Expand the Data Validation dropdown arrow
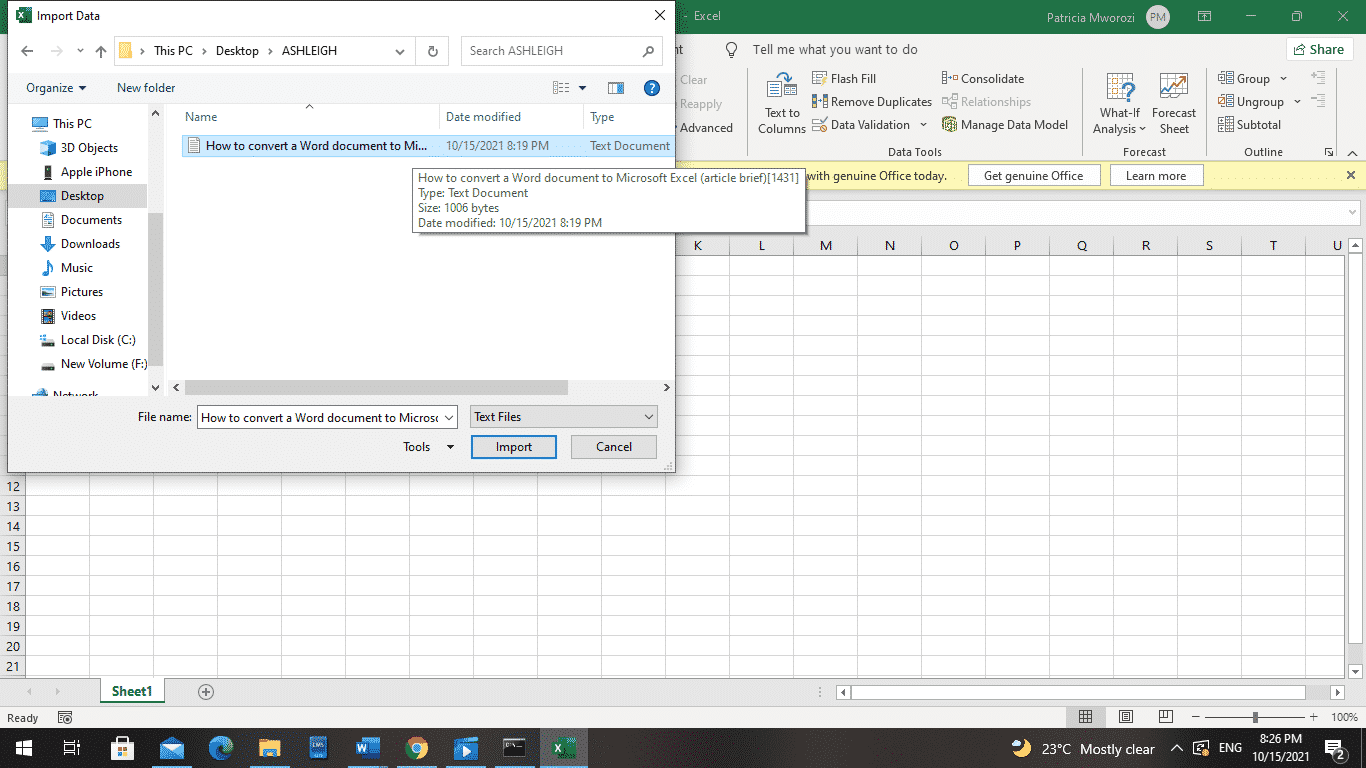 click(925, 124)
